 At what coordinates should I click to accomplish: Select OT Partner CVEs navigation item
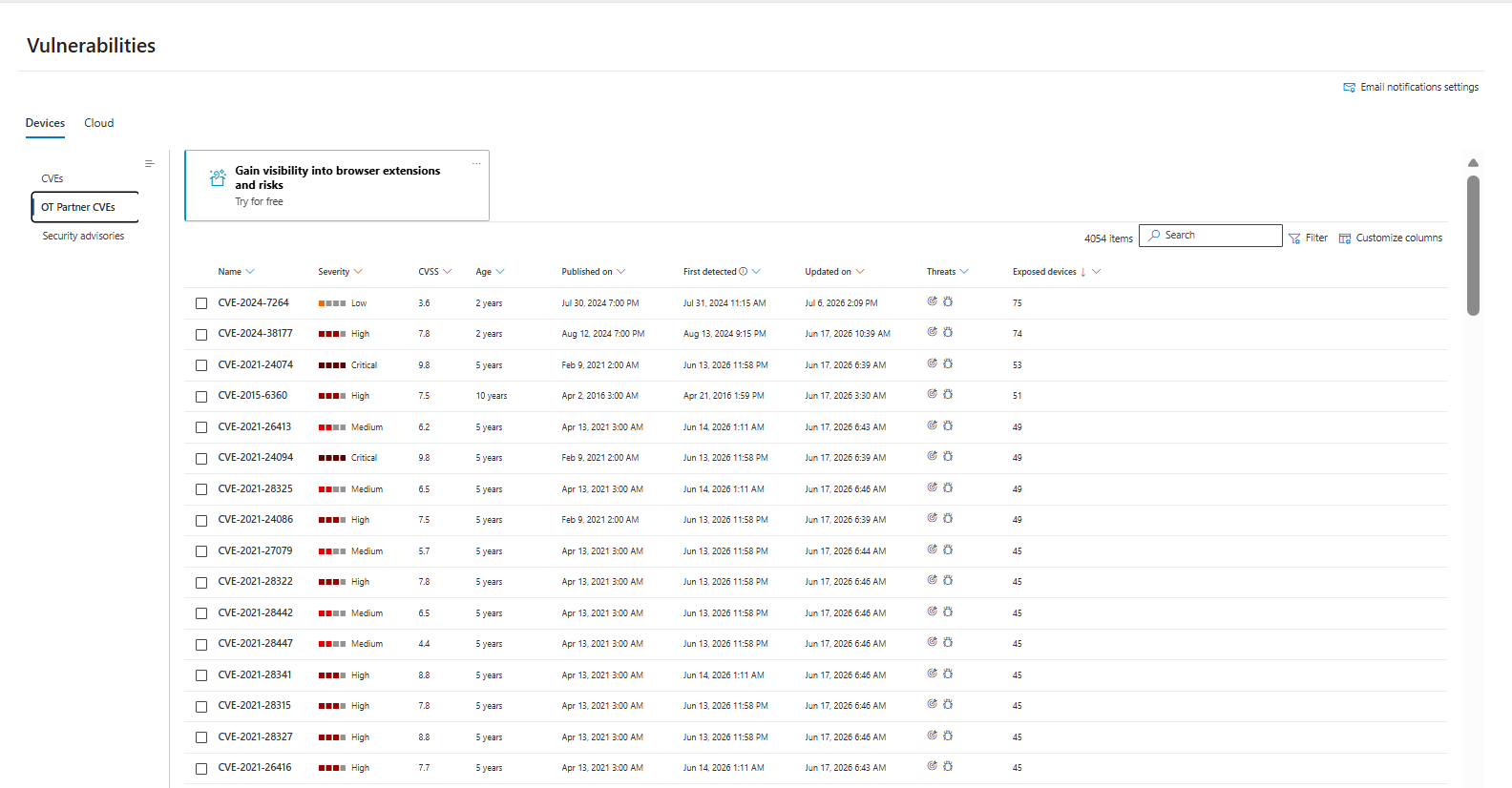click(86, 207)
